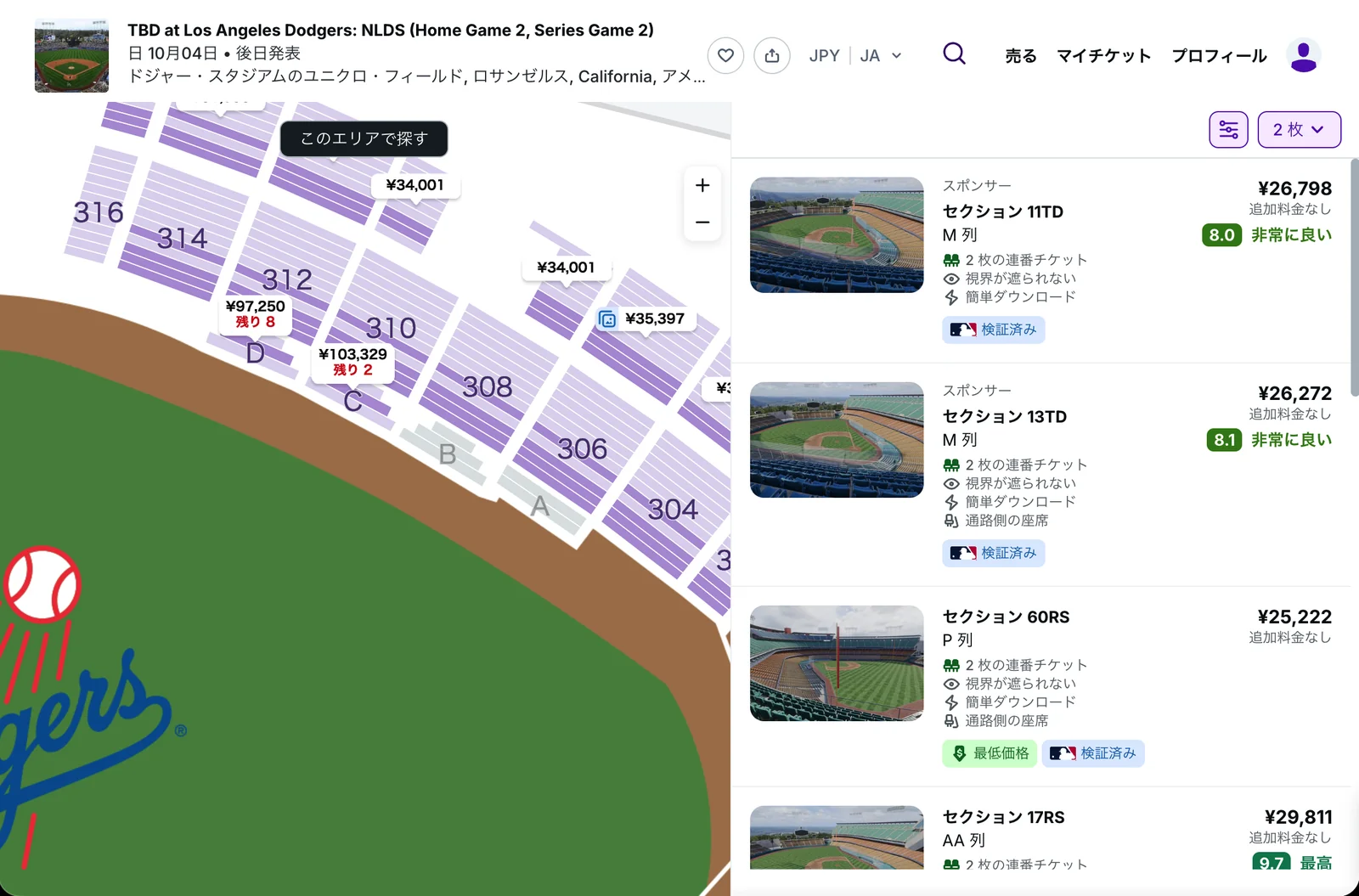Open the JPY JA currency language dropdown
The image size is (1359, 896).
pyautogui.click(x=855, y=56)
